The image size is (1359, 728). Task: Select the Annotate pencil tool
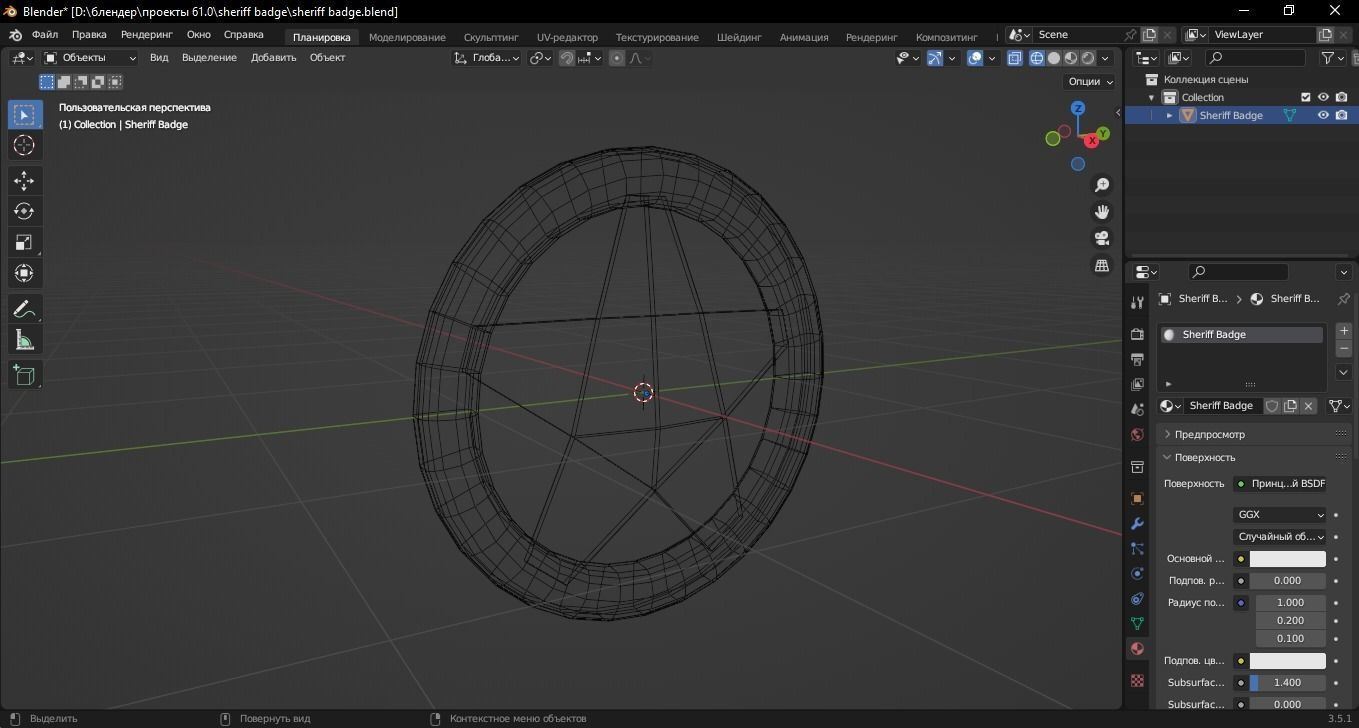coord(24,309)
